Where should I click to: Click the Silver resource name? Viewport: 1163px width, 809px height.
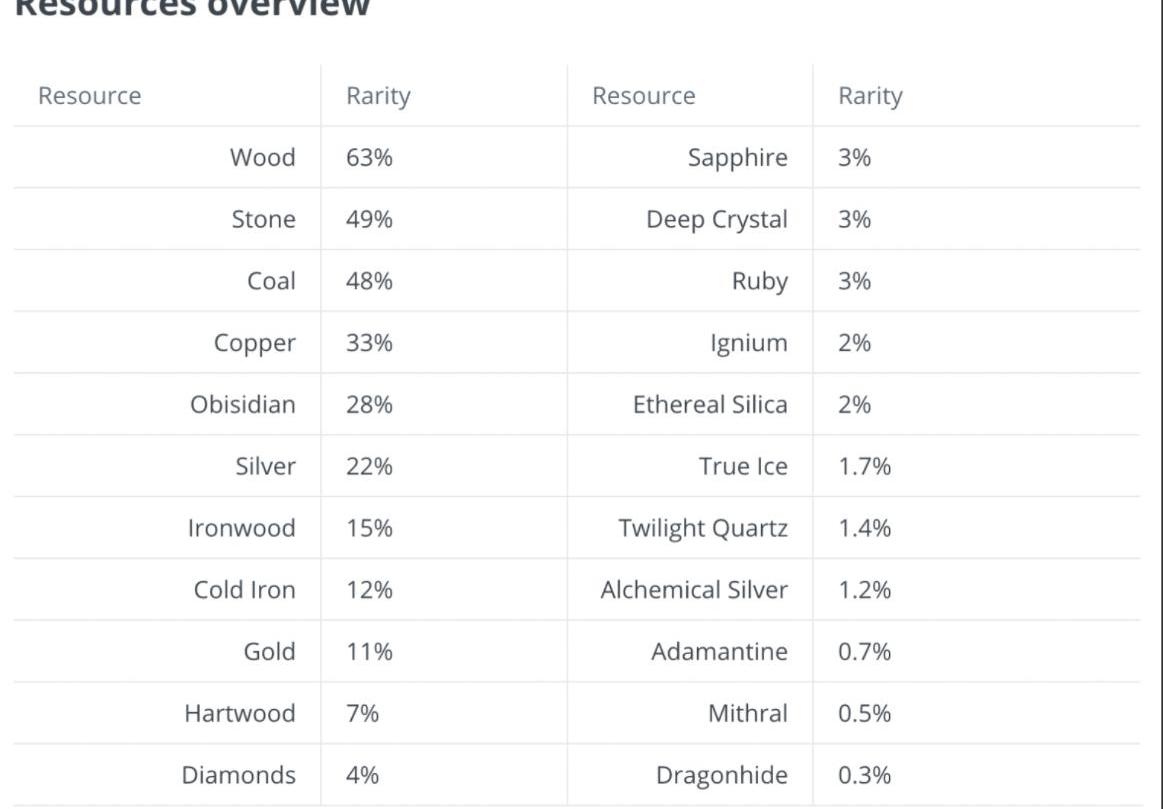[x=265, y=467]
